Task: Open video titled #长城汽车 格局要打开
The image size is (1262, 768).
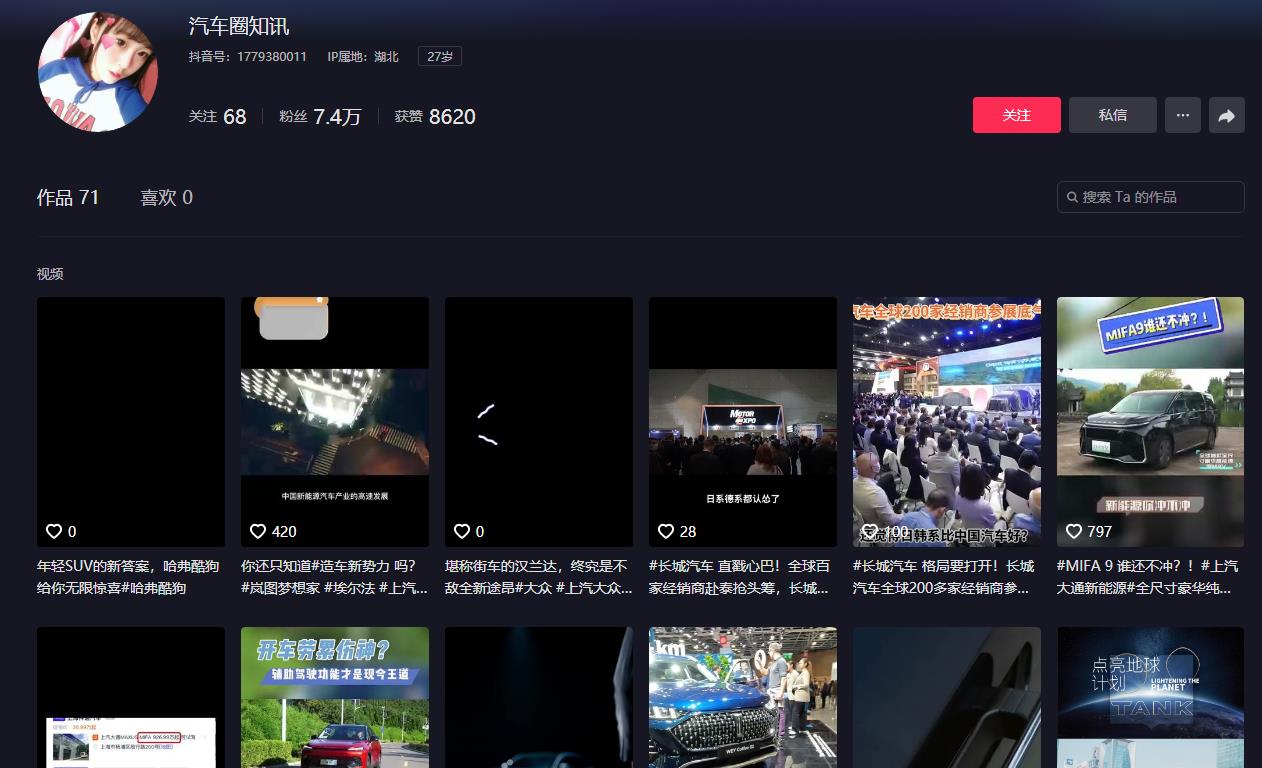Action: point(945,577)
